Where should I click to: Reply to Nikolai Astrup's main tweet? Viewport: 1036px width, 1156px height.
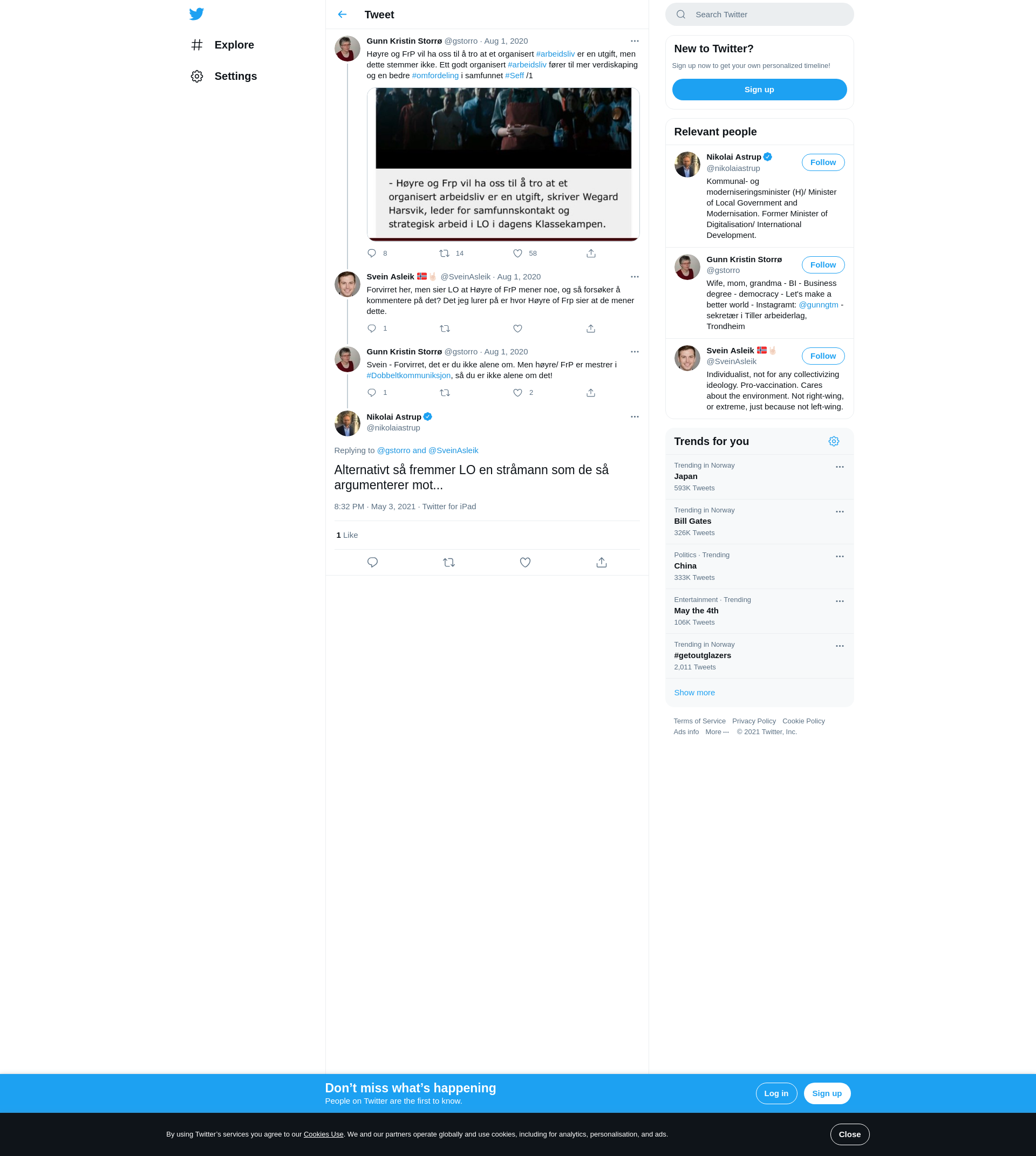tap(372, 562)
